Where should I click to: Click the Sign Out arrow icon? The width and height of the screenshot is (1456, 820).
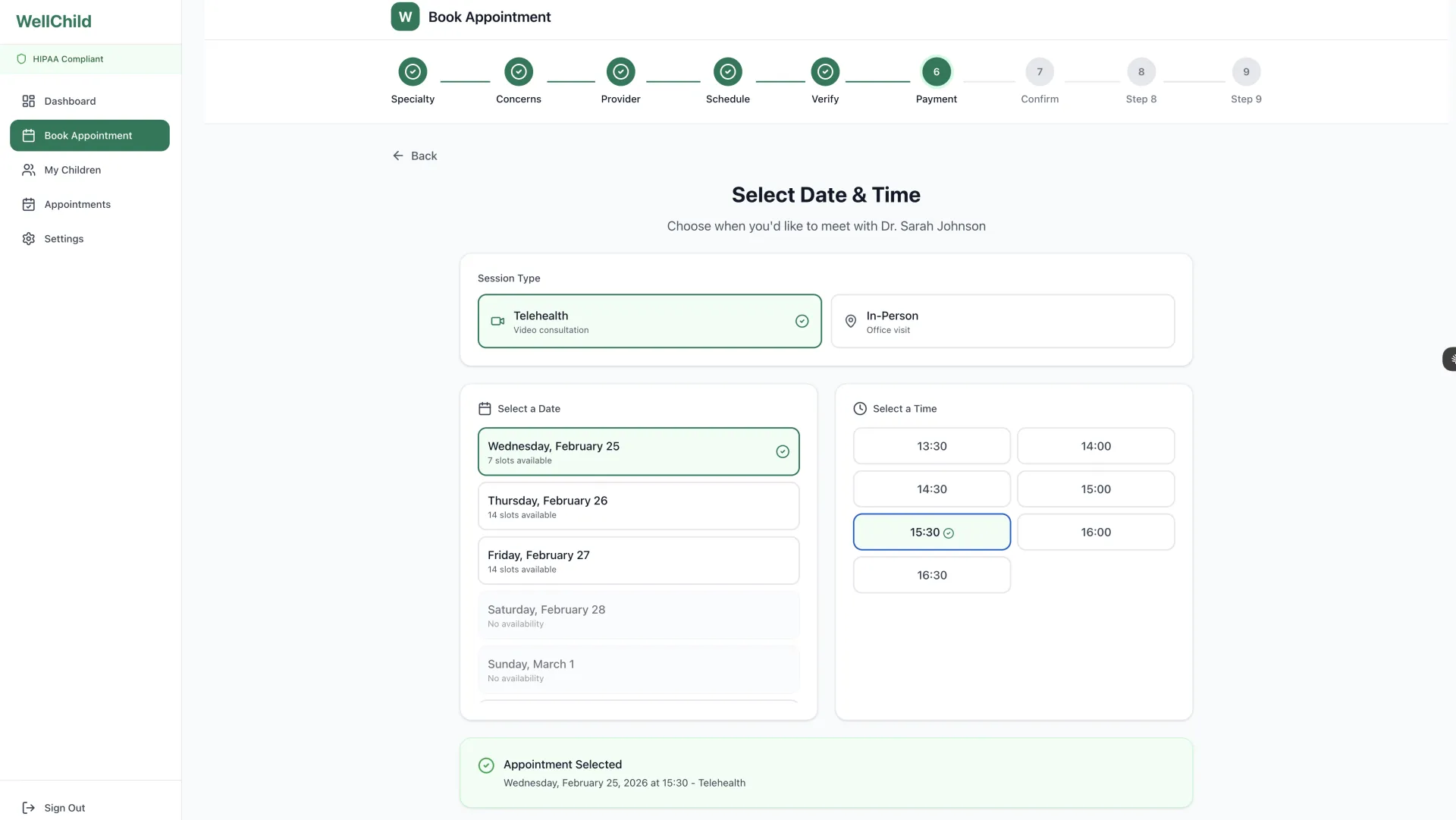coord(29,808)
